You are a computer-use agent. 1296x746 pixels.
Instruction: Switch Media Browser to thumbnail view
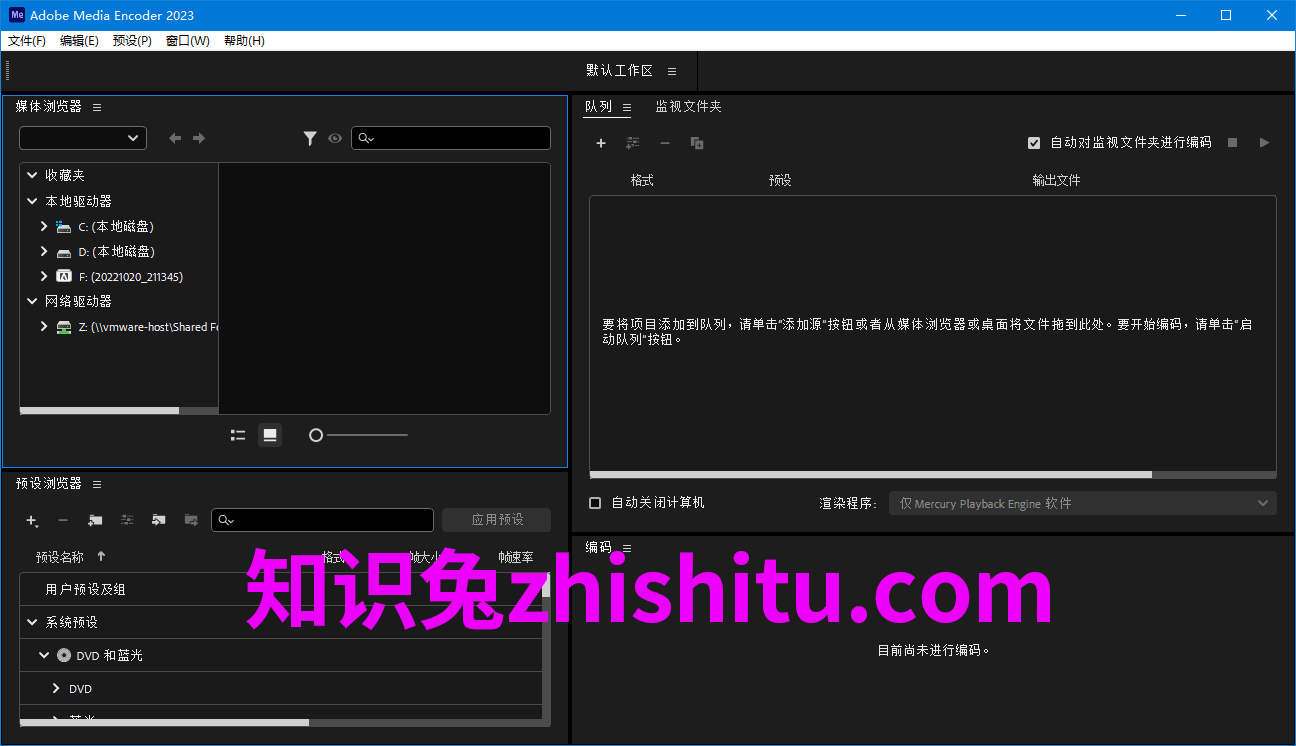tap(269, 435)
